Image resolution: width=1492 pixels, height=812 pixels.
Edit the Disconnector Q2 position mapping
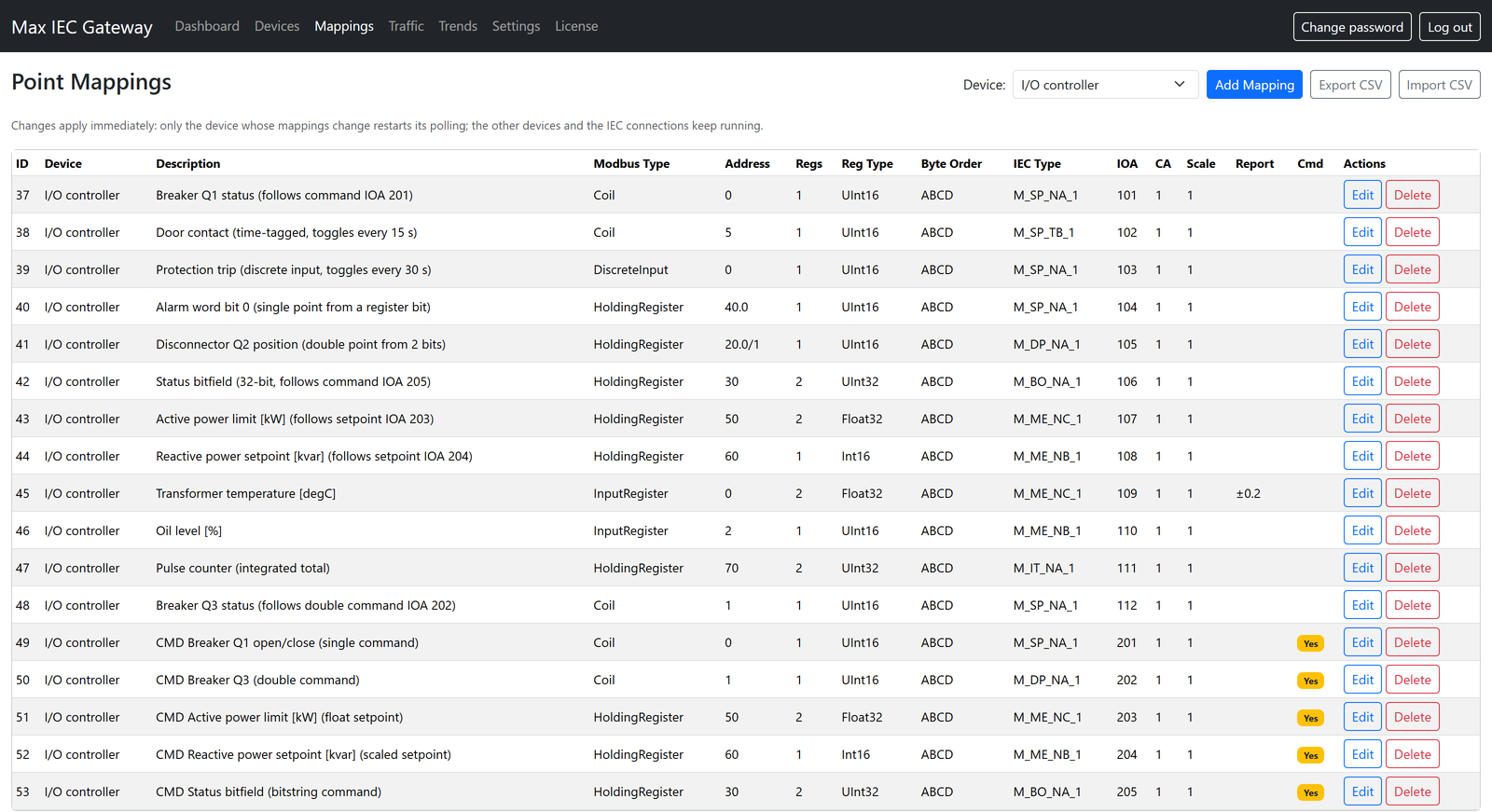tap(1362, 344)
